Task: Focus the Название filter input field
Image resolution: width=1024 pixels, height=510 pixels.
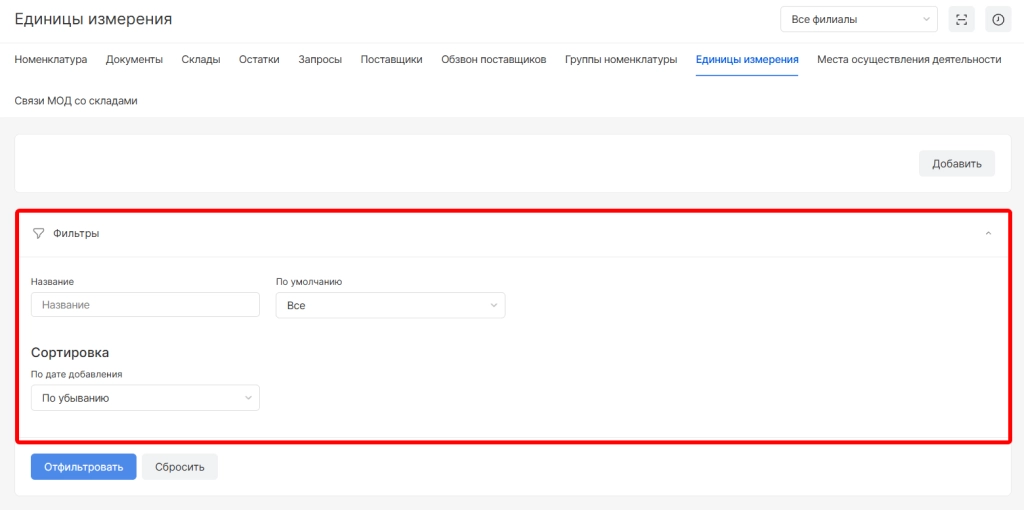Action: [145, 305]
